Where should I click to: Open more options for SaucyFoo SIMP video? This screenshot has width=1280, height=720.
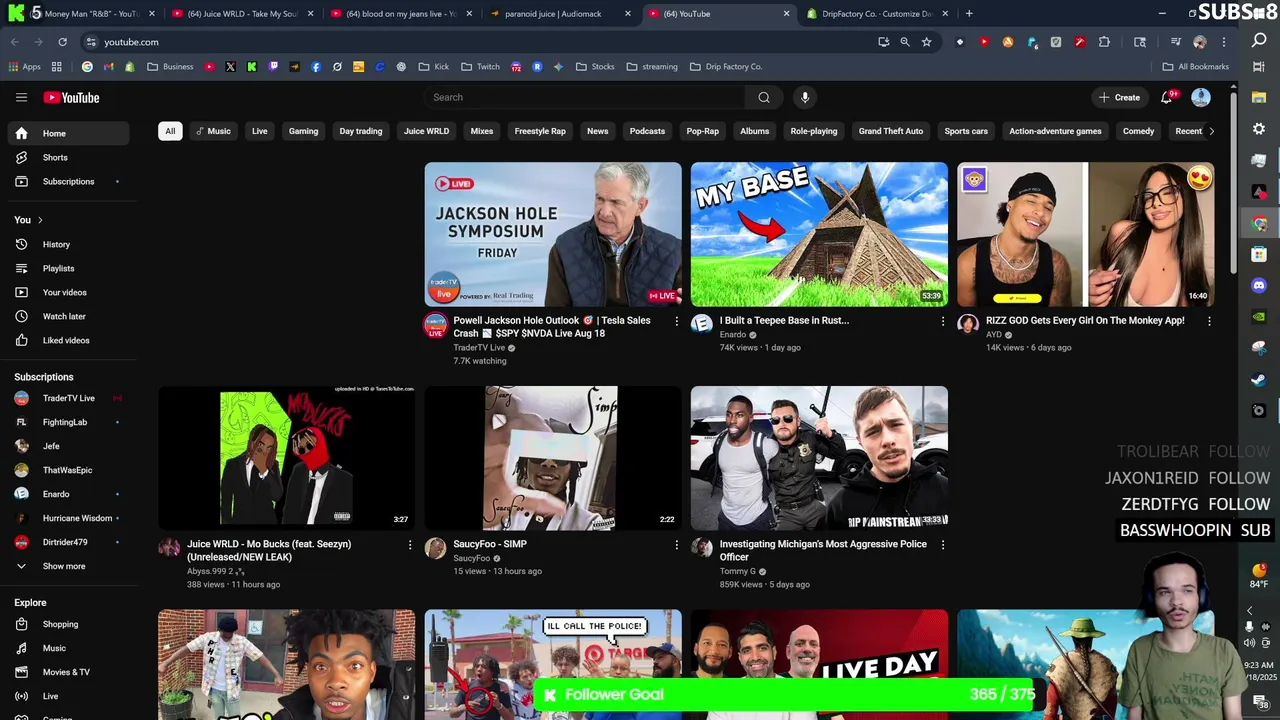676,545
